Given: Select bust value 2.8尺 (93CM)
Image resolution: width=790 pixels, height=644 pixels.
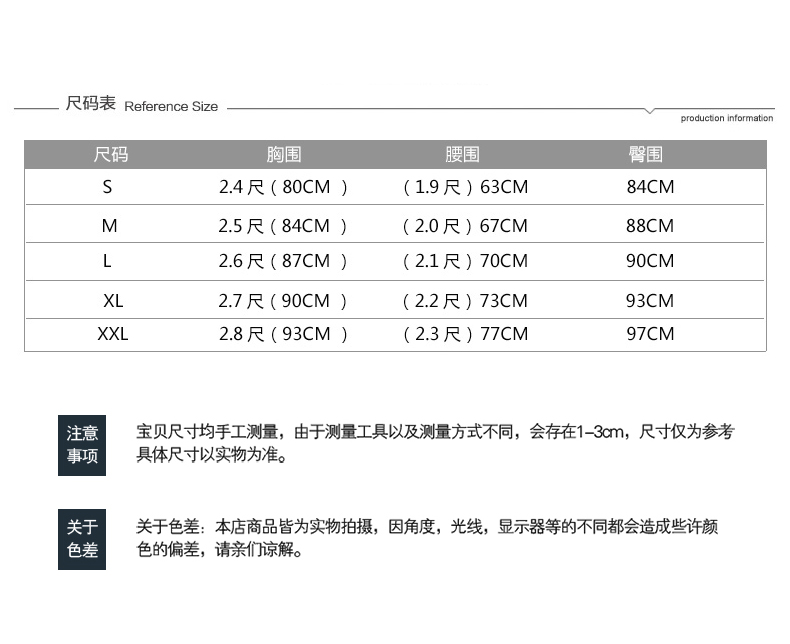Looking at the screenshot, I should (283, 334).
